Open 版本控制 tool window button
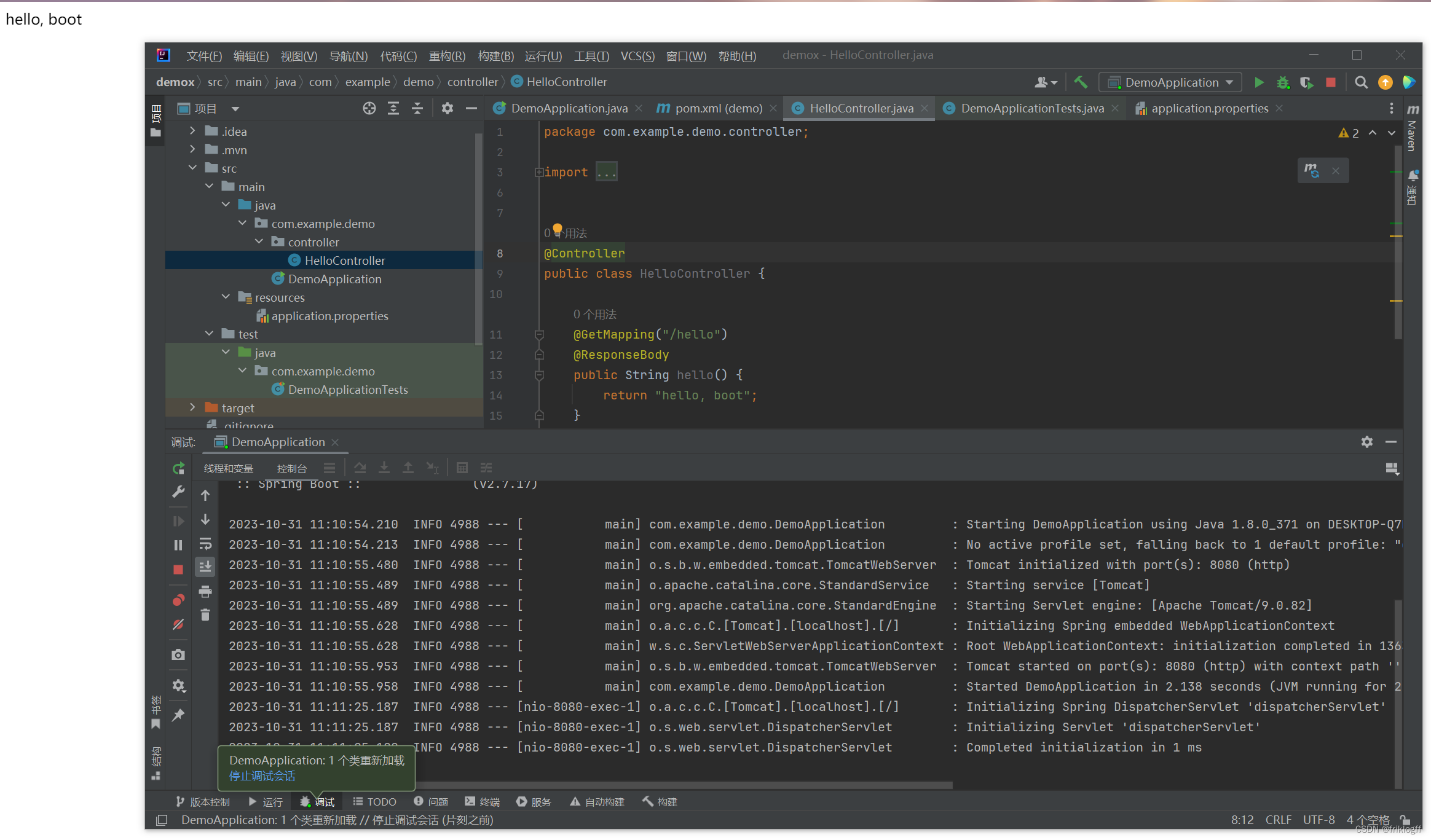Image resolution: width=1431 pixels, height=840 pixels. coord(203,802)
